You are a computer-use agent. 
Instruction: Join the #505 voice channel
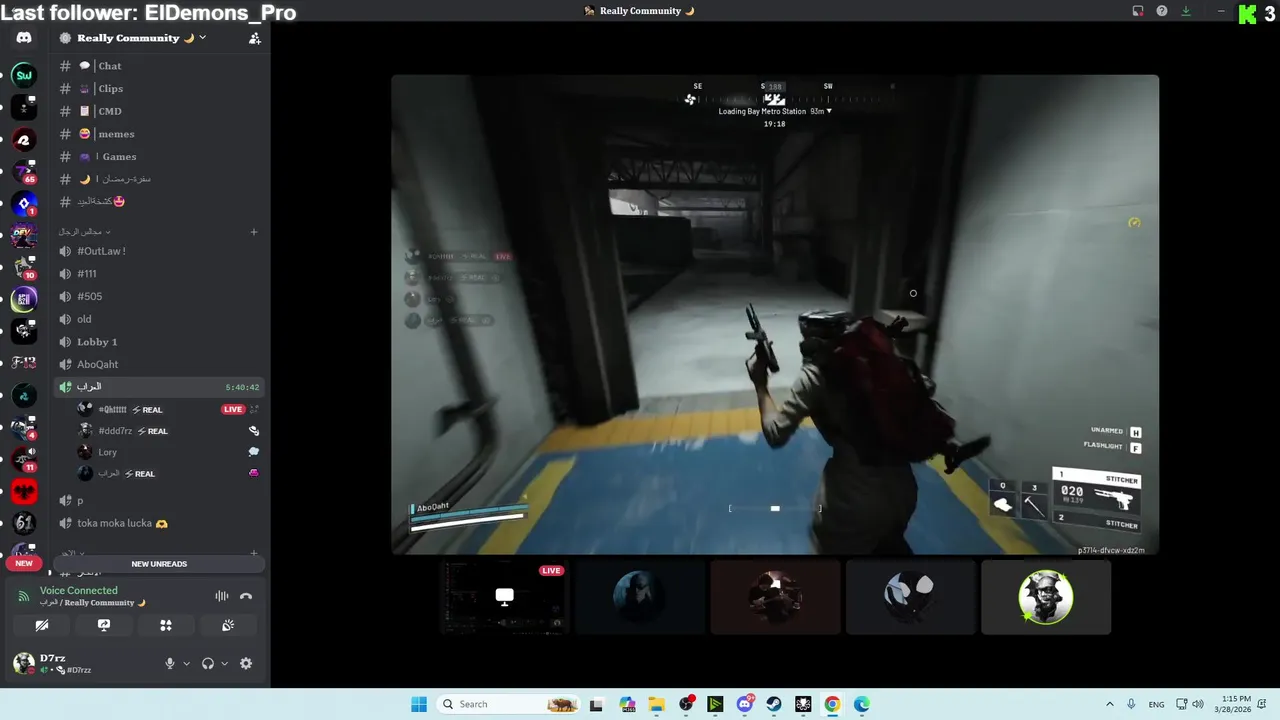coord(159,297)
